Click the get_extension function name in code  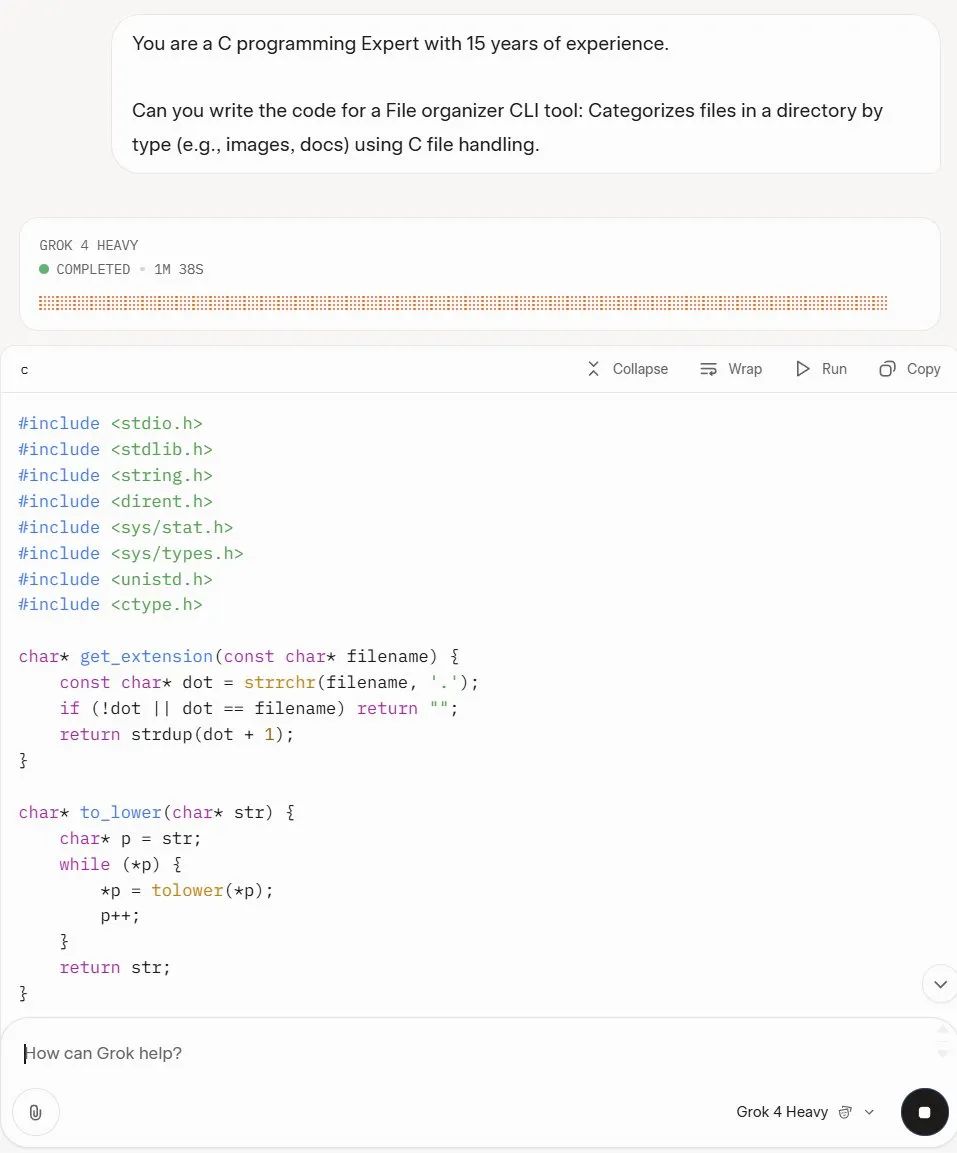click(145, 656)
